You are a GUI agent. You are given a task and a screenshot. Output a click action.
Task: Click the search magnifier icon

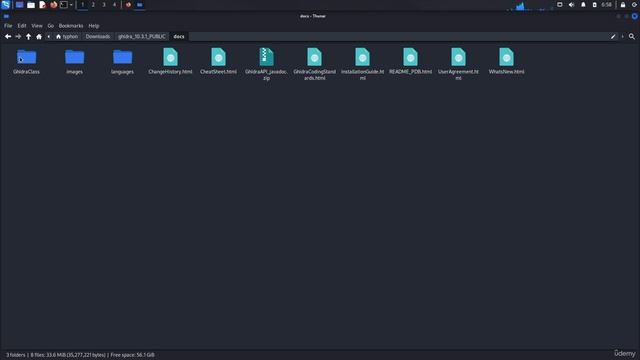pyautogui.click(x=631, y=36)
